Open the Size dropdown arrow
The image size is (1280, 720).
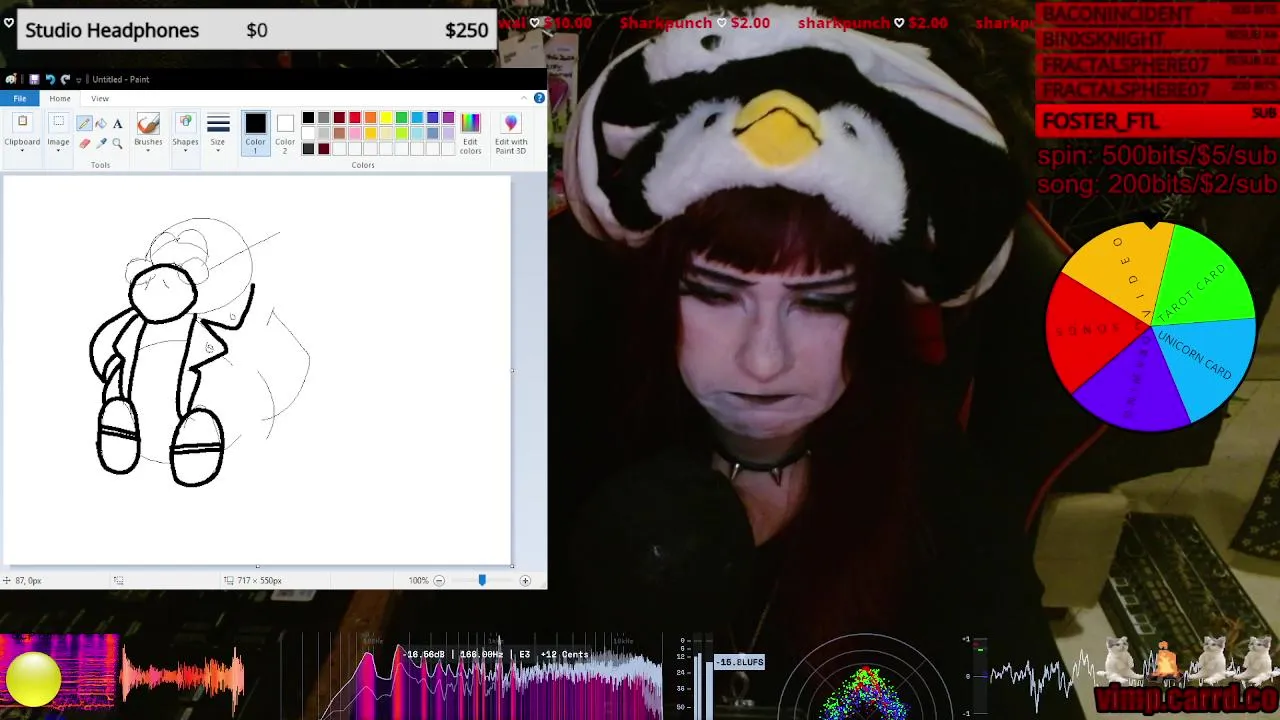point(218,151)
